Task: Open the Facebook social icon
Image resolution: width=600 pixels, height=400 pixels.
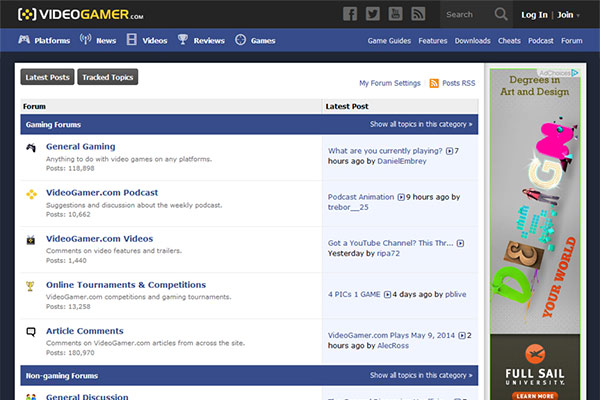Action: [350, 14]
